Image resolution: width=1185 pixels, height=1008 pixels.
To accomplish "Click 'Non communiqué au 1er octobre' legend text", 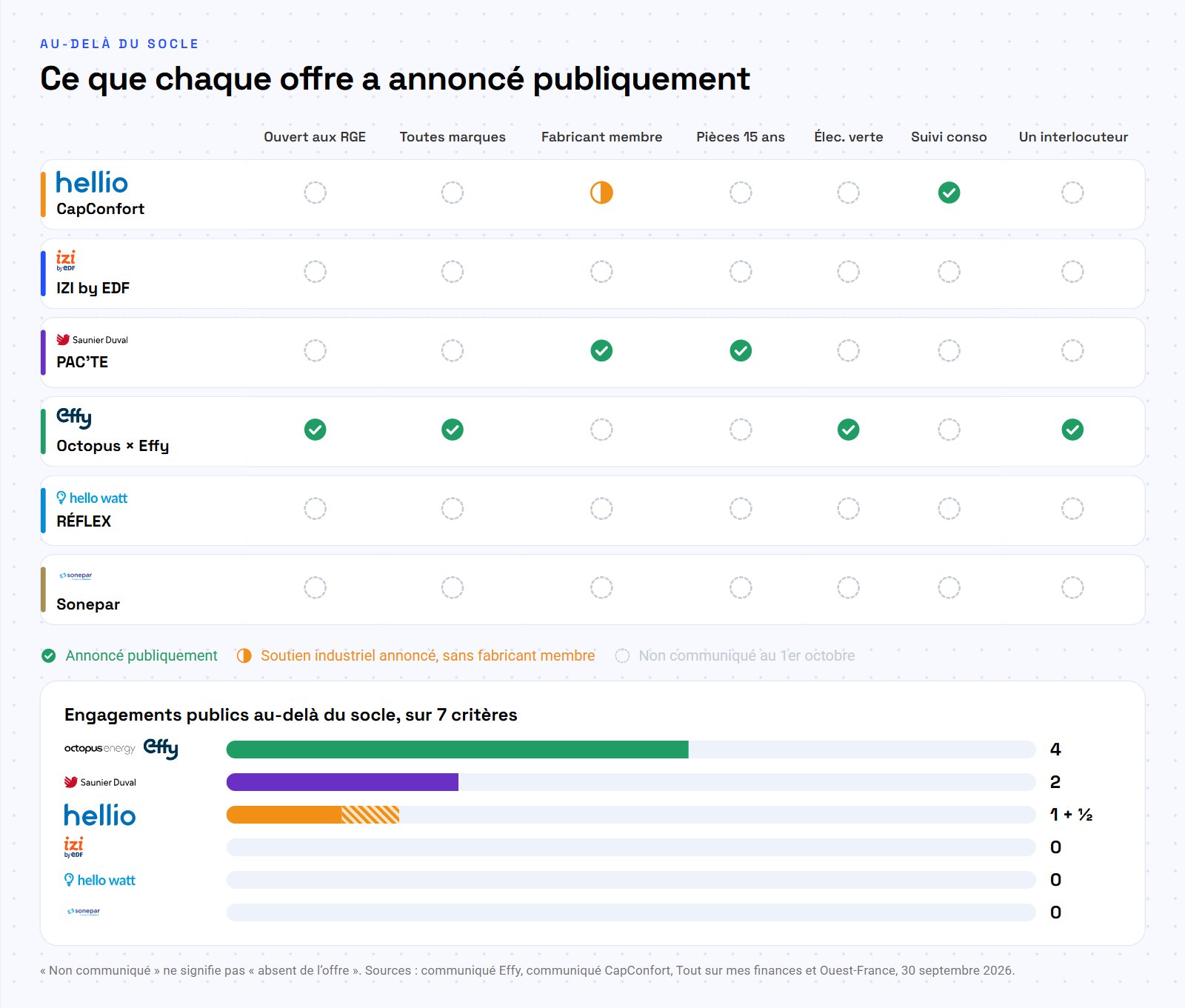I will coord(747,655).
